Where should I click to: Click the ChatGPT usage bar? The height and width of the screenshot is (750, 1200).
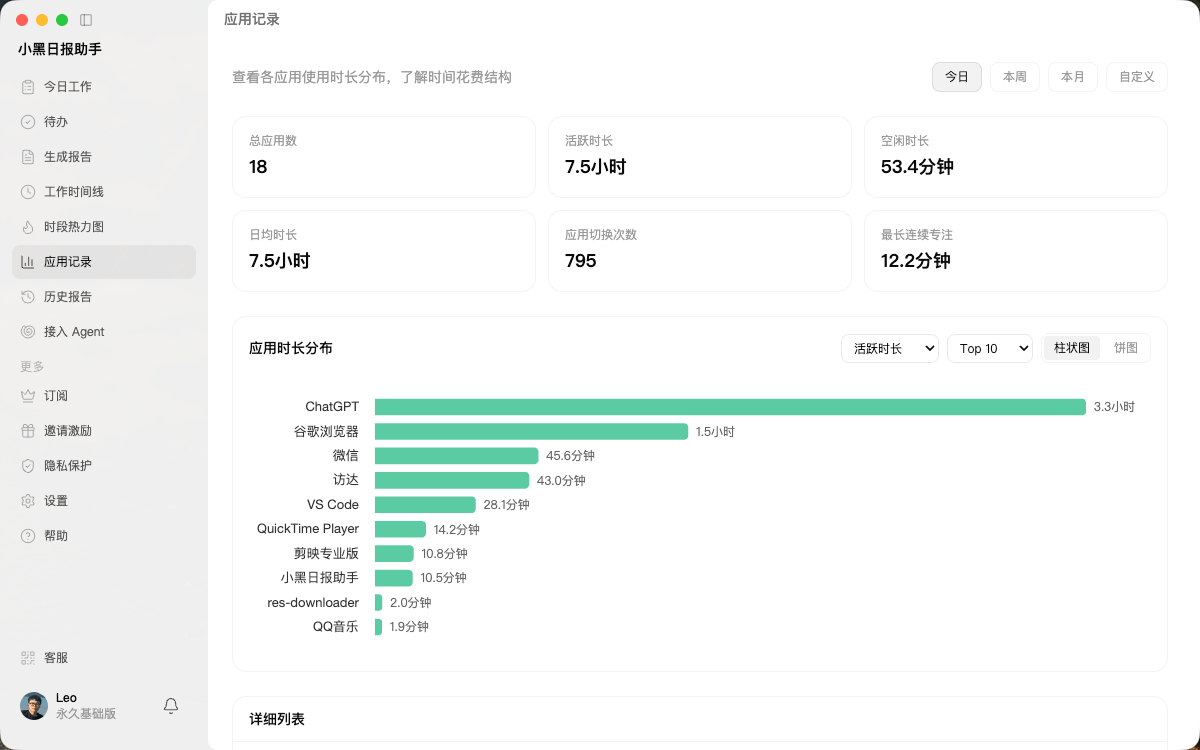coord(730,407)
